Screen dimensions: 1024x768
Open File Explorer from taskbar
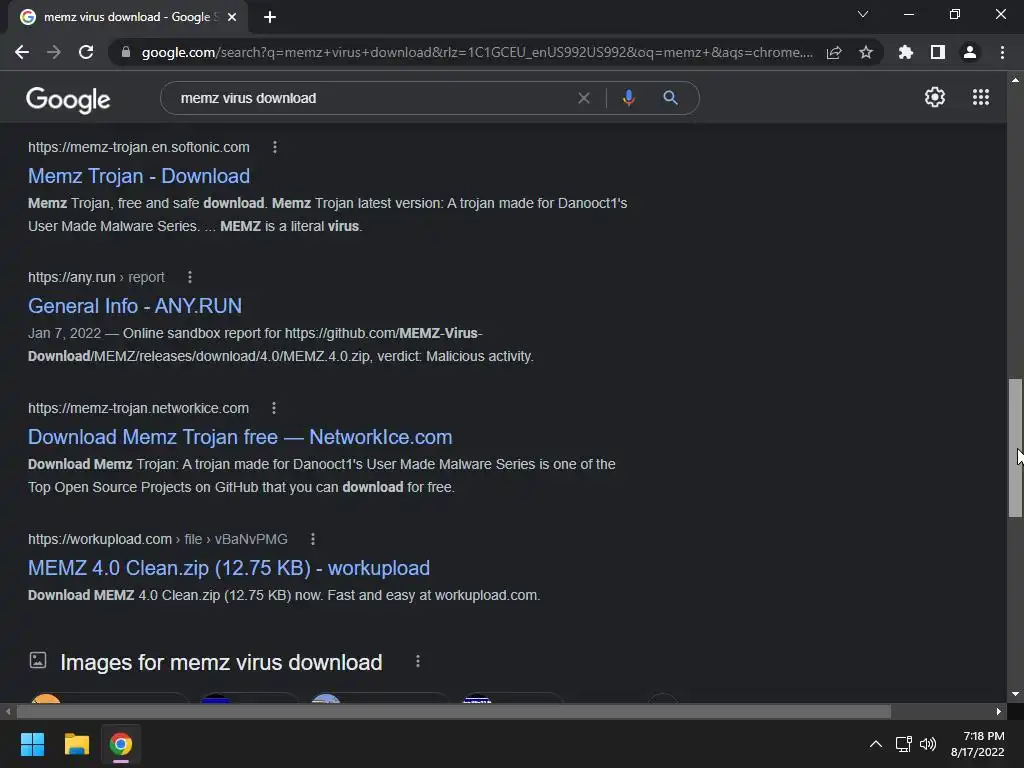click(76, 744)
